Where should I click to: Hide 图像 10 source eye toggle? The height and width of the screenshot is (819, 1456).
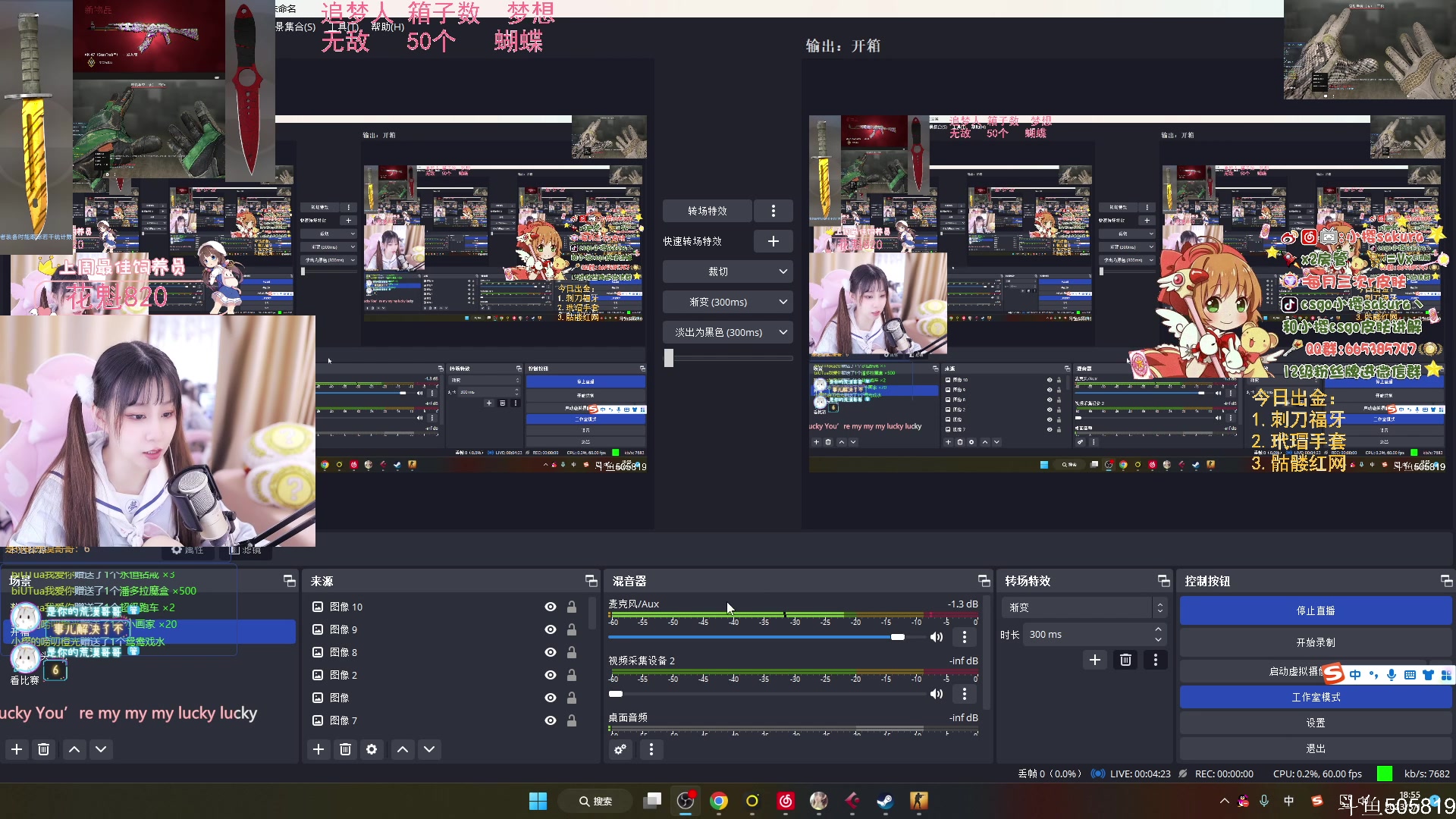pyautogui.click(x=551, y=607)
